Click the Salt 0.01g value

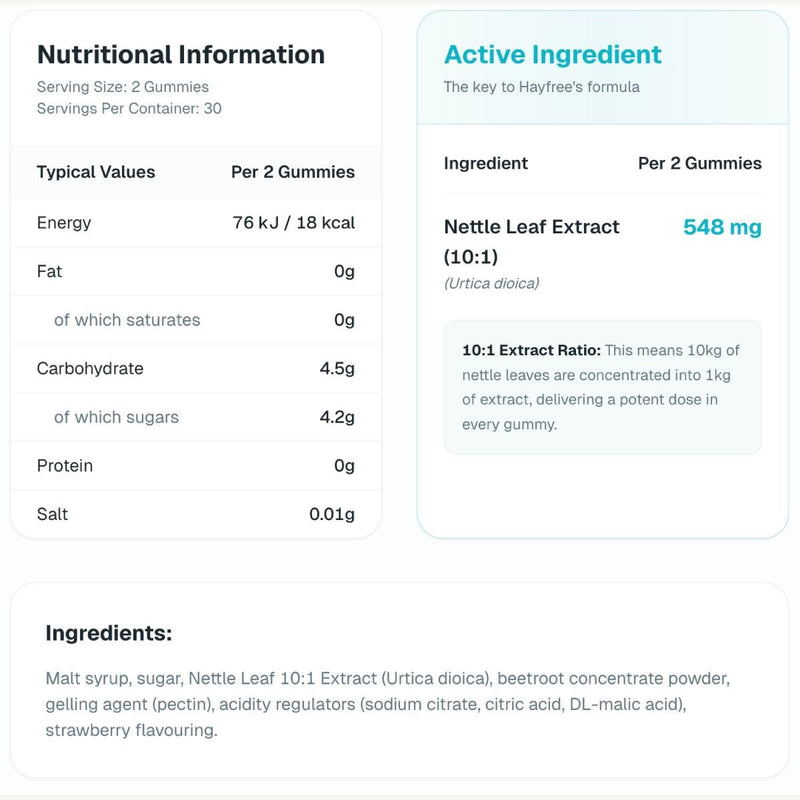click(x=332, y=514)
